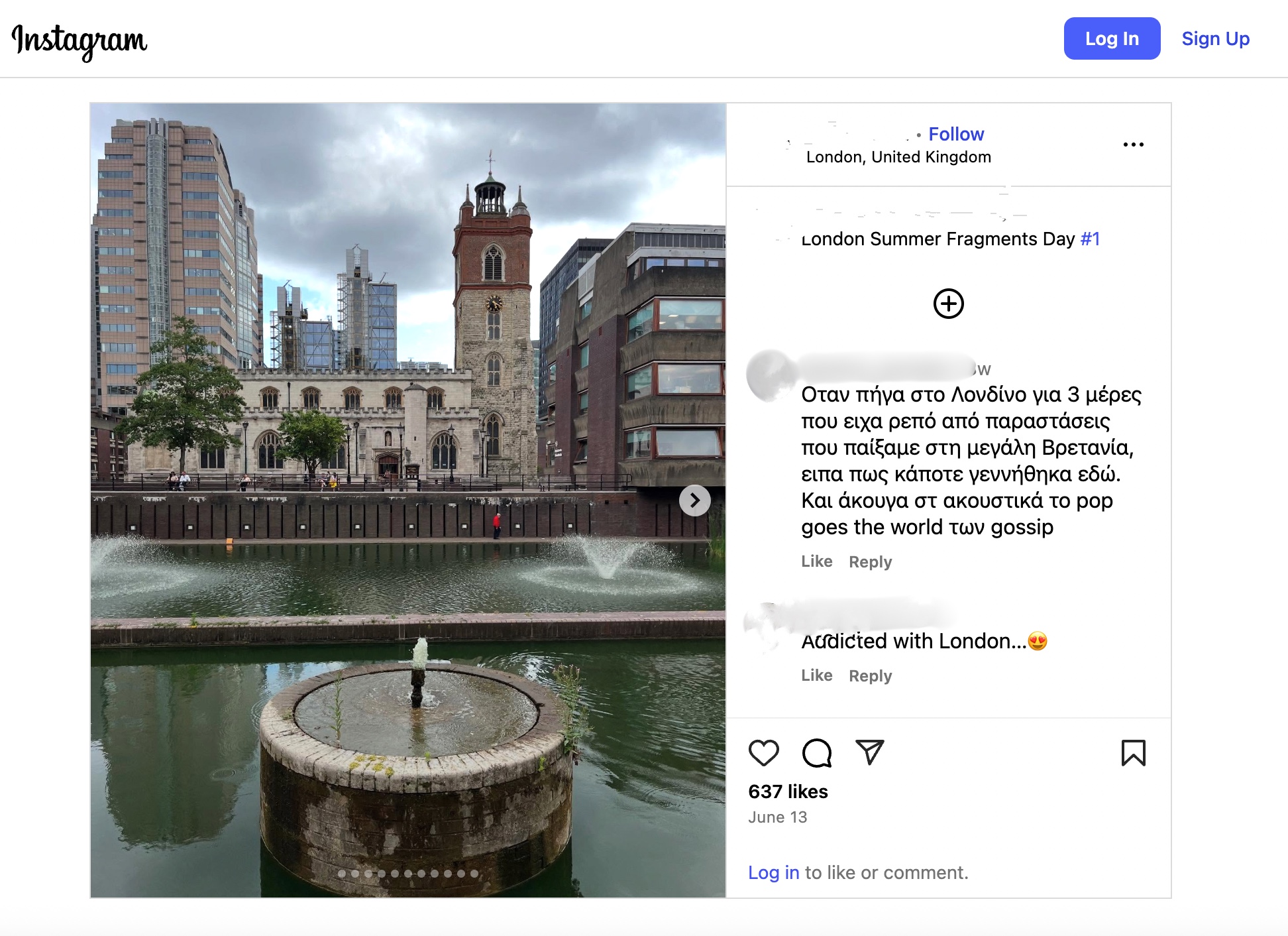The width and height of the screenshot is (1288, 936).
Task: Open the Sign Up link
Action: pyautogui.click(x=1215, y=38)
